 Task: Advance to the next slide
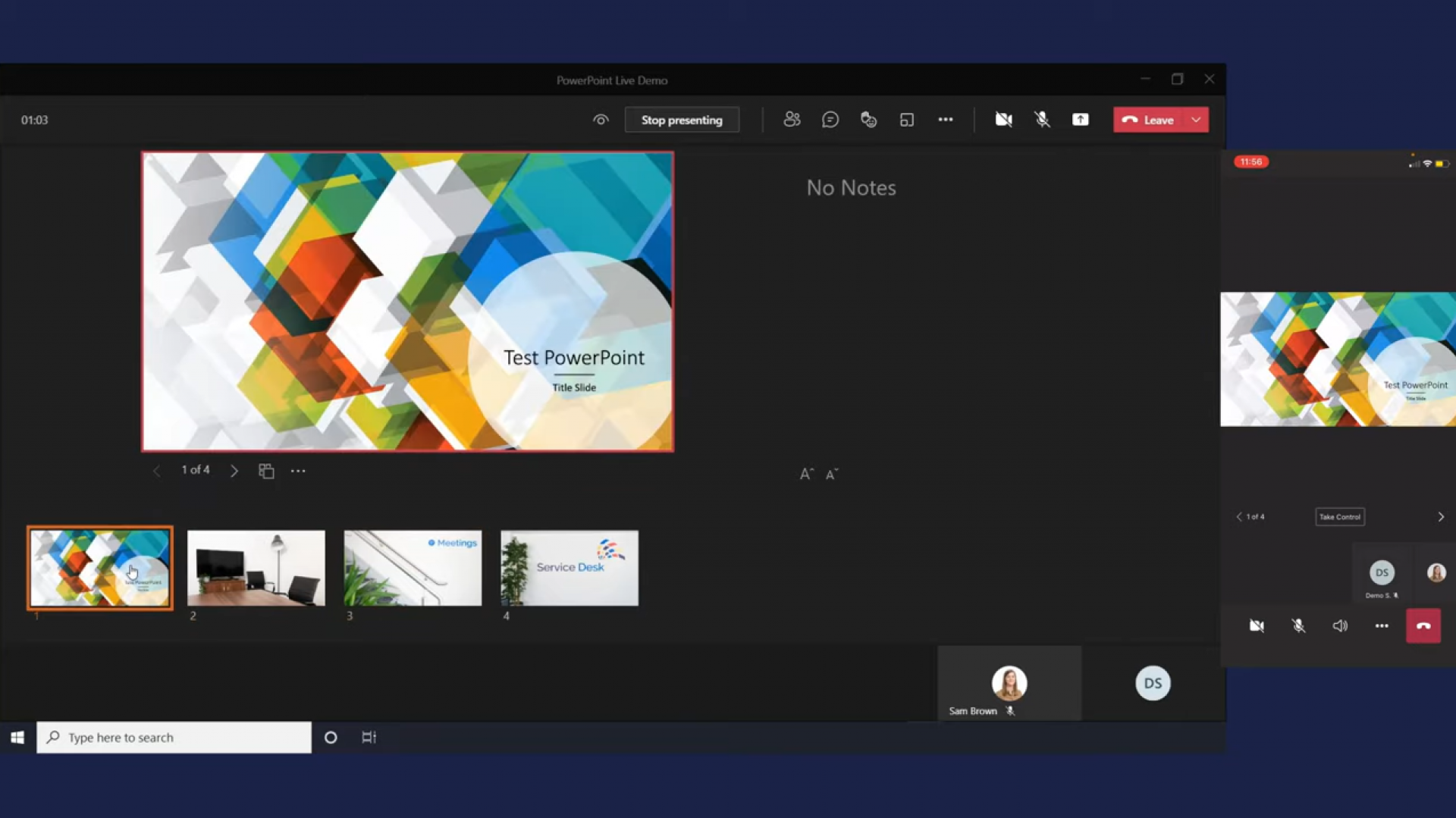point(234,470)
